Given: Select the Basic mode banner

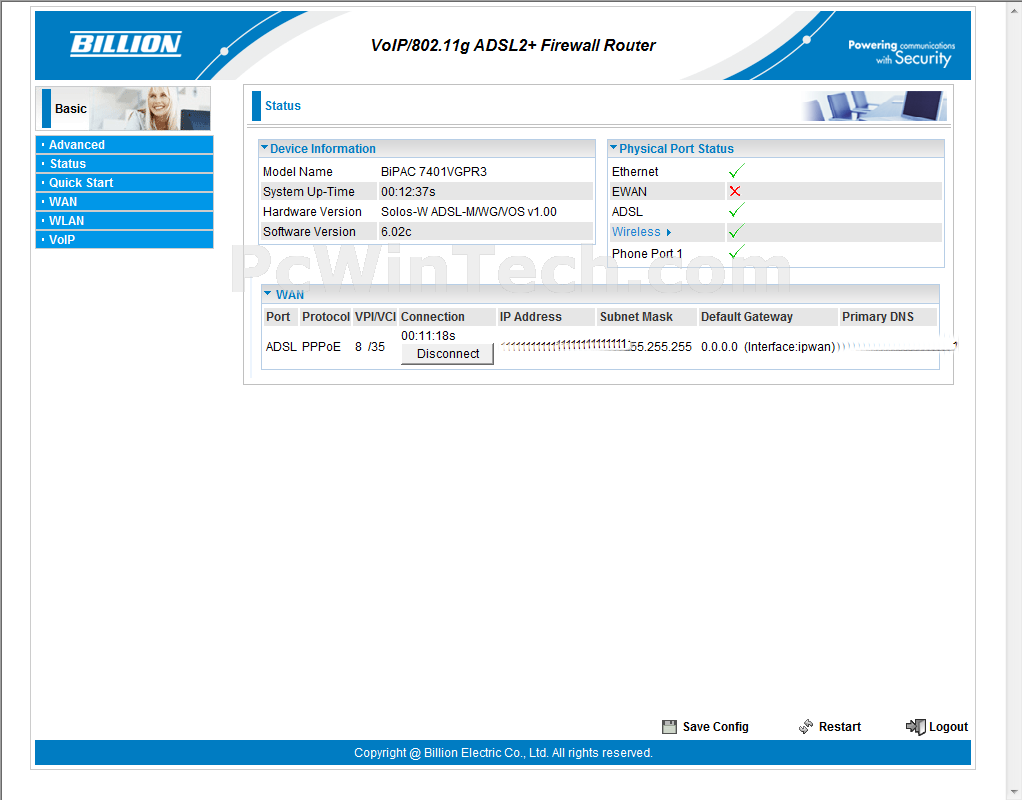Looking at the screenshot, I should [123, 108].
